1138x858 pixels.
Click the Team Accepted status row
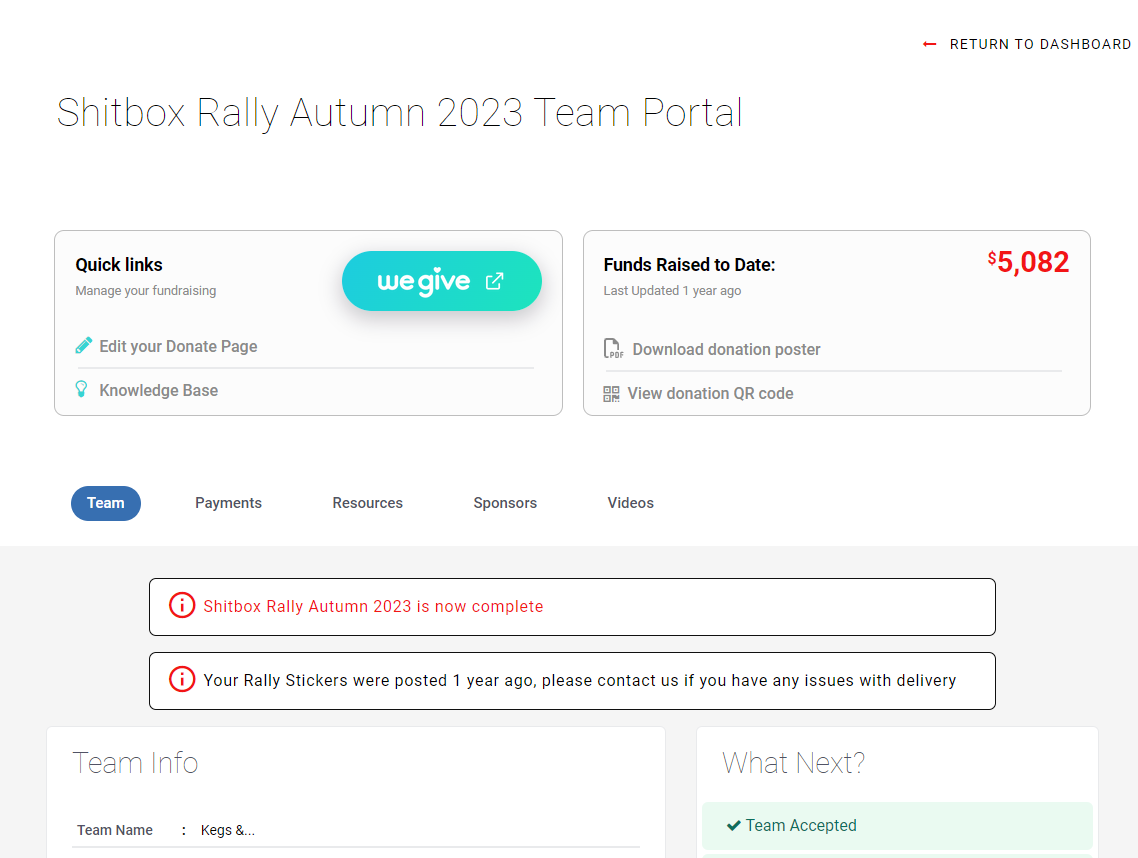[x=897, y=825]
